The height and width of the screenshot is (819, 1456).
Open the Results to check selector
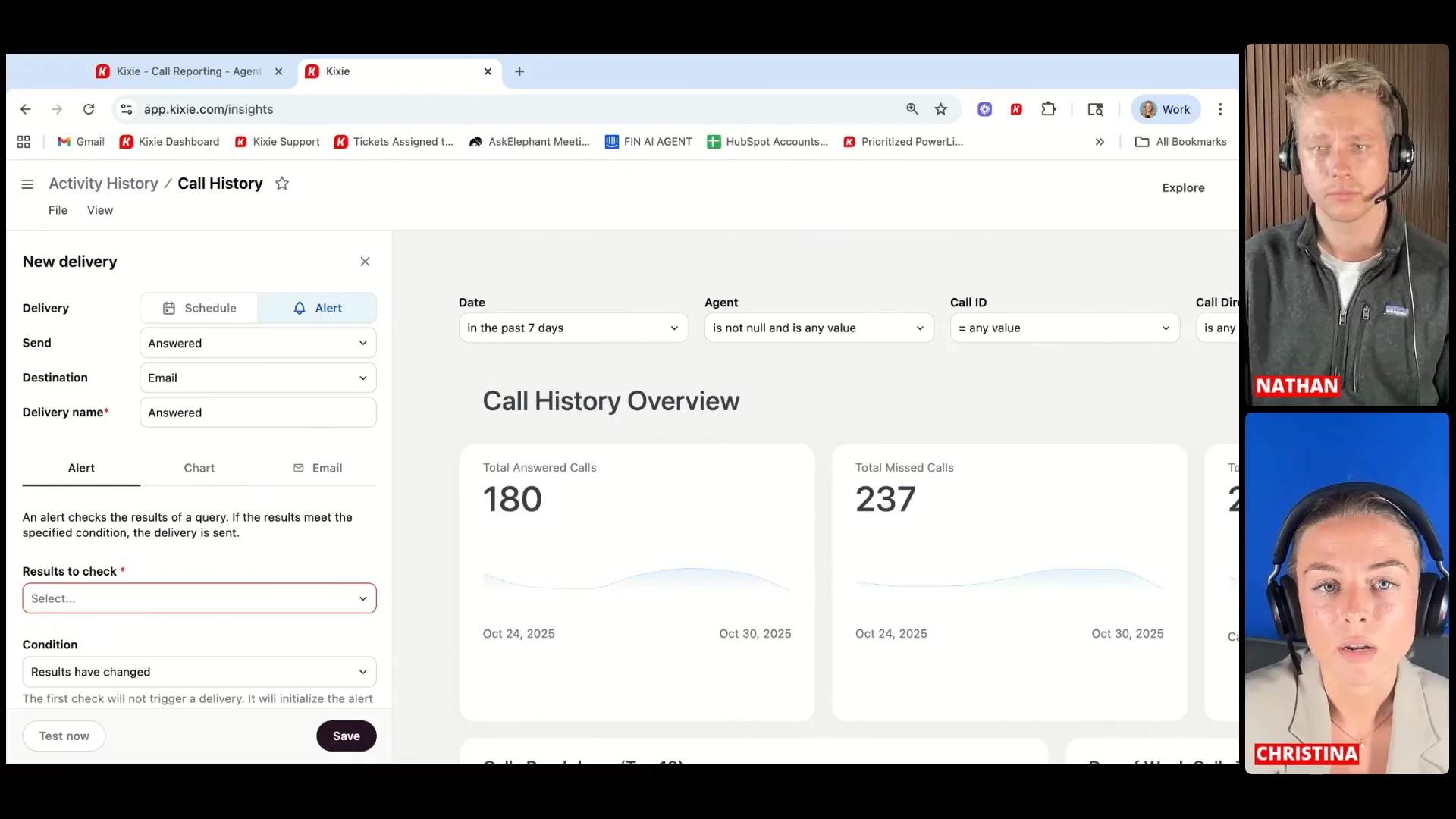[x=199, y=598]
